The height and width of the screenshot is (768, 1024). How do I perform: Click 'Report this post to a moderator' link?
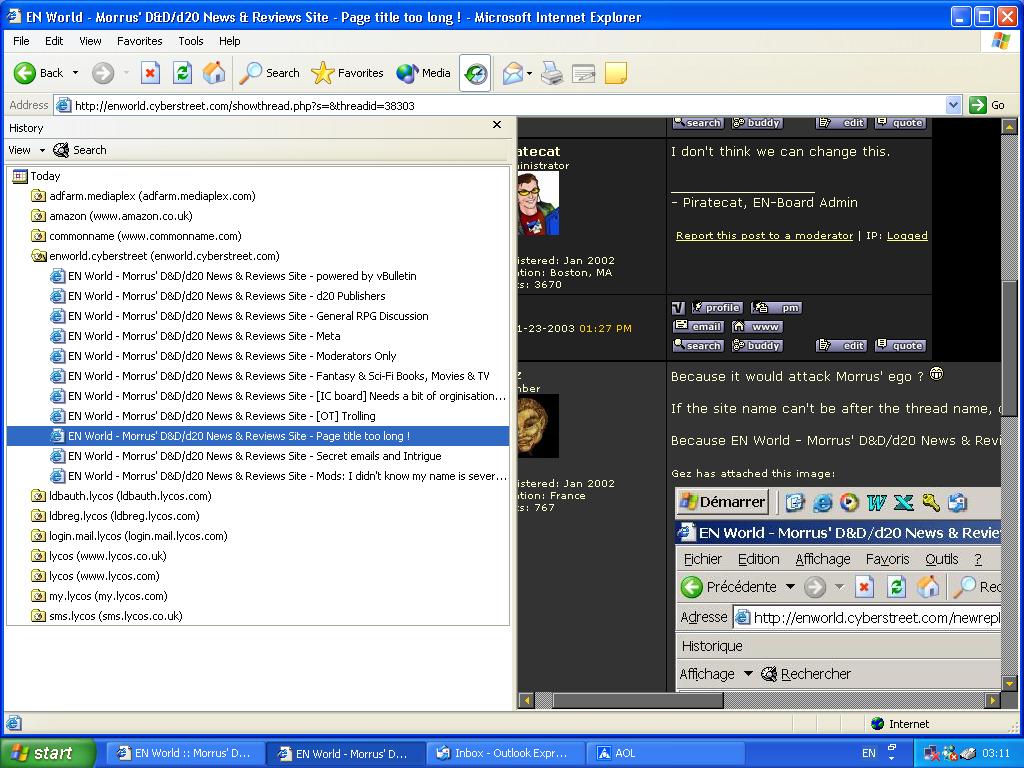tap(764, 236)
